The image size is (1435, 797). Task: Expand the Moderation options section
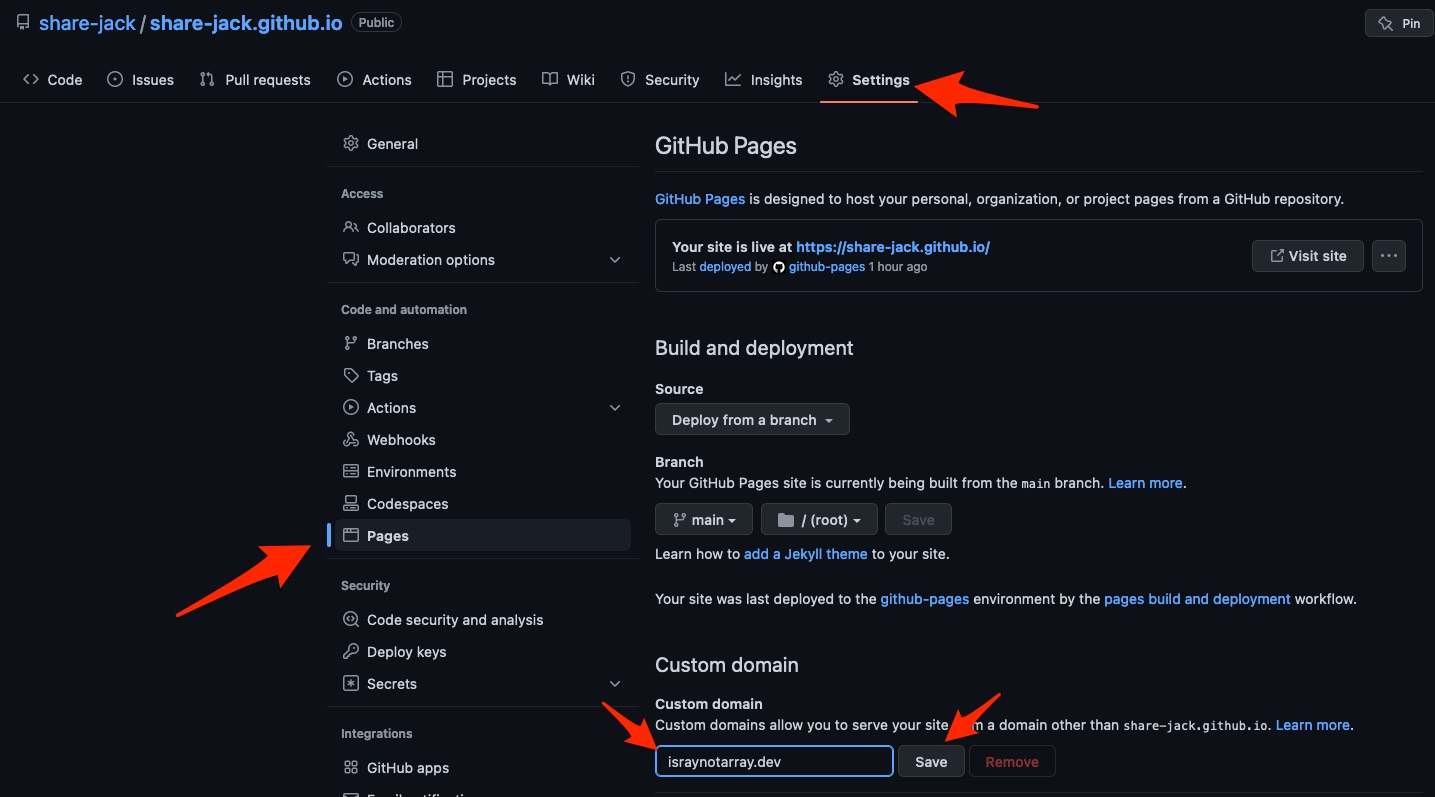pyautogui.click(x=615, y=260)
